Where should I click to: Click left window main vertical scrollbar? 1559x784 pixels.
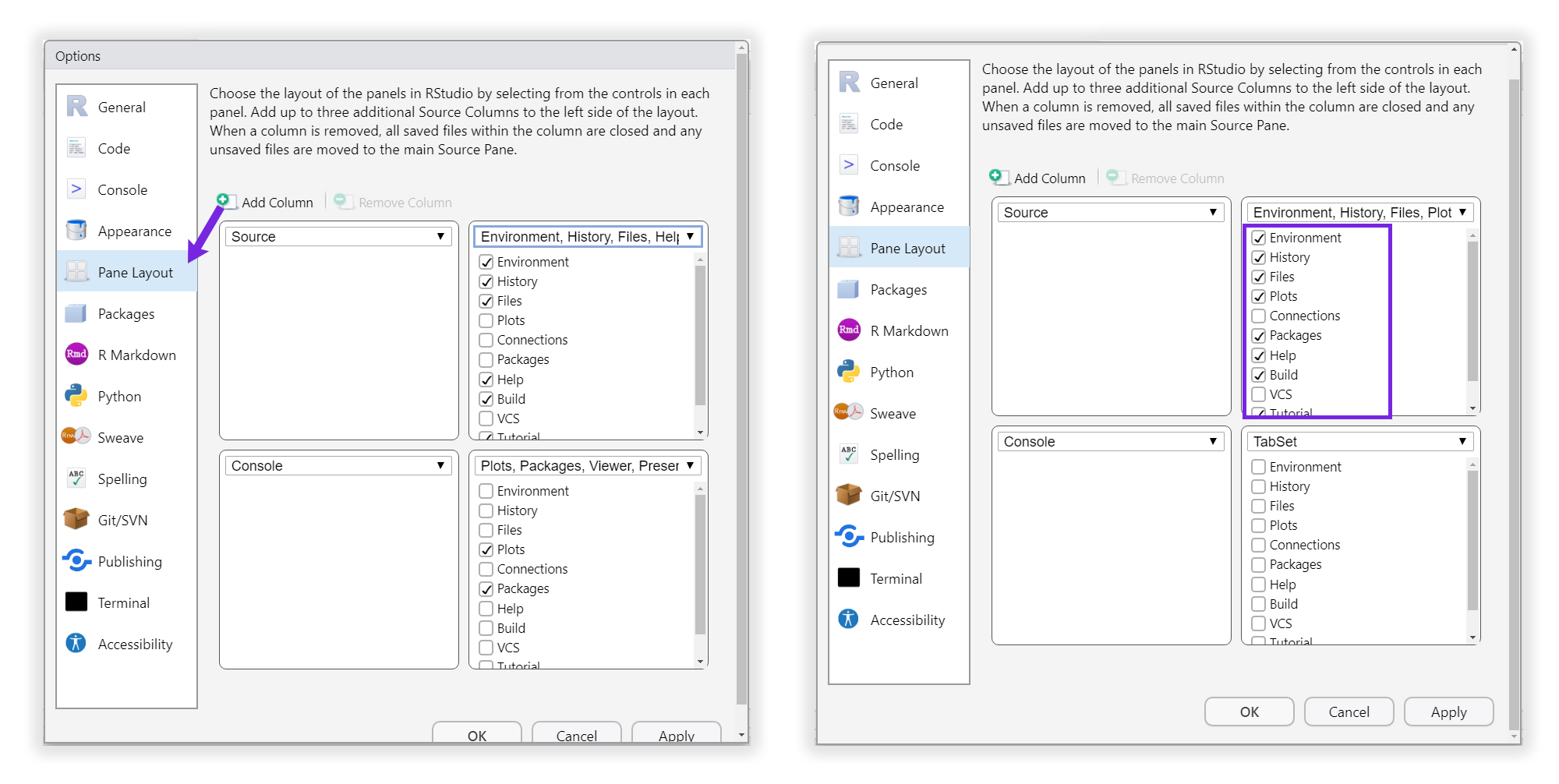tap(741, 378)
